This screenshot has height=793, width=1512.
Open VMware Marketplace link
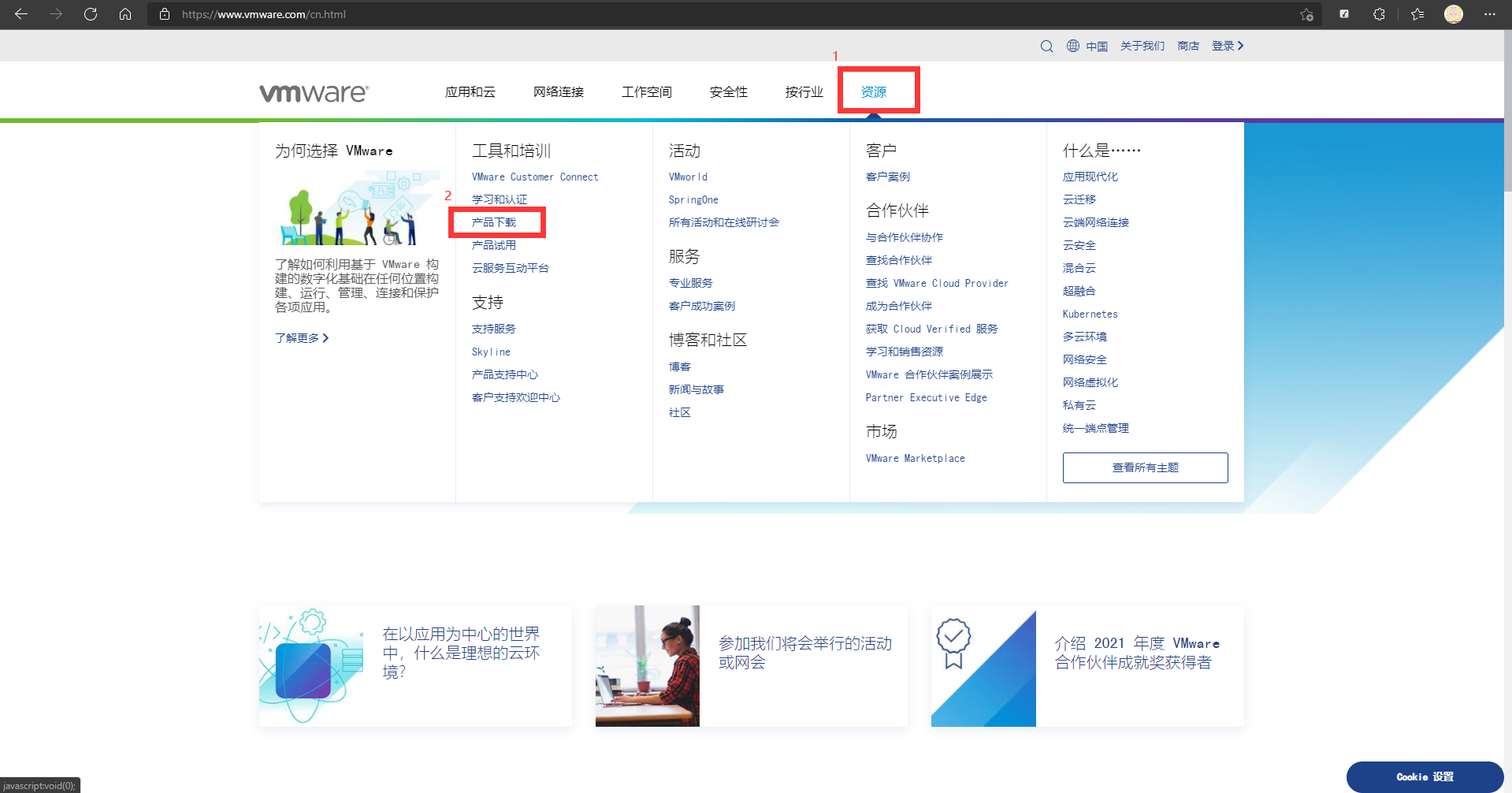coord(916,459)
